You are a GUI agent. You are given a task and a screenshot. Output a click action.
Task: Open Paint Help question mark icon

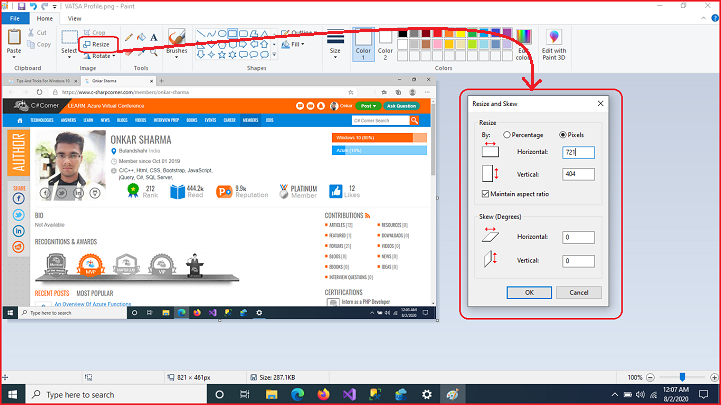(x=715, y=18)
